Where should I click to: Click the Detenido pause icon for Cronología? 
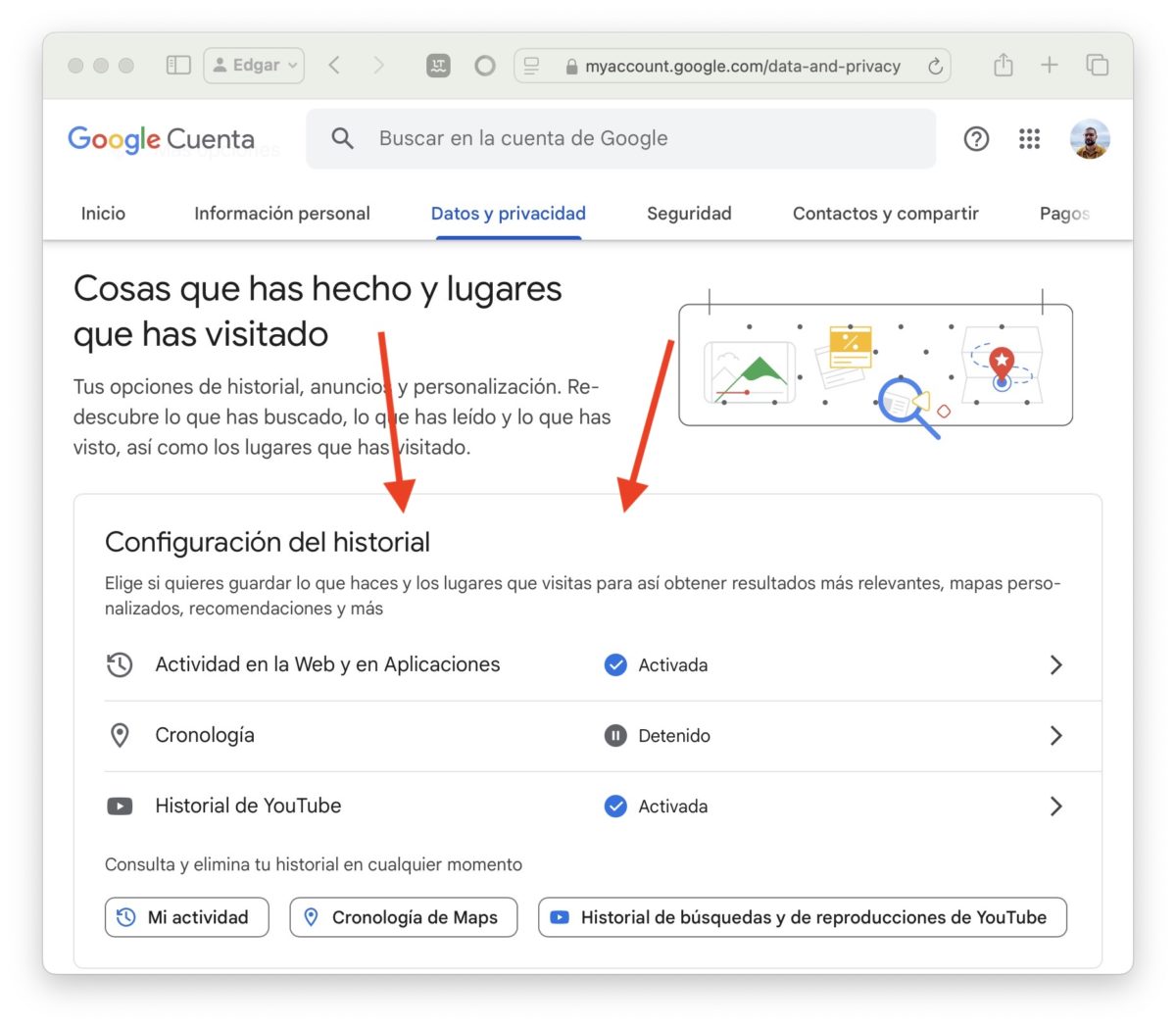pyautogui.click(x=615, y=736)
